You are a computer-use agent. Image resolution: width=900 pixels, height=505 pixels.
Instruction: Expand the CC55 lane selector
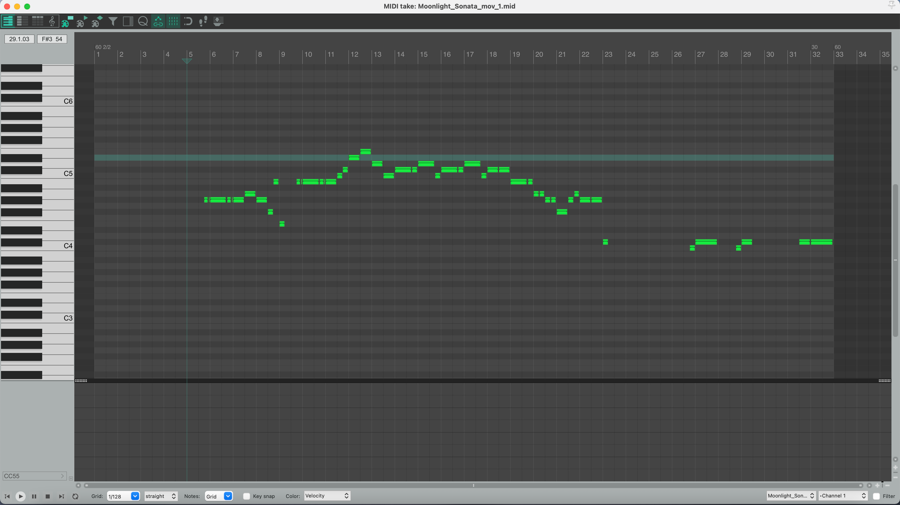tap(34, 476)
